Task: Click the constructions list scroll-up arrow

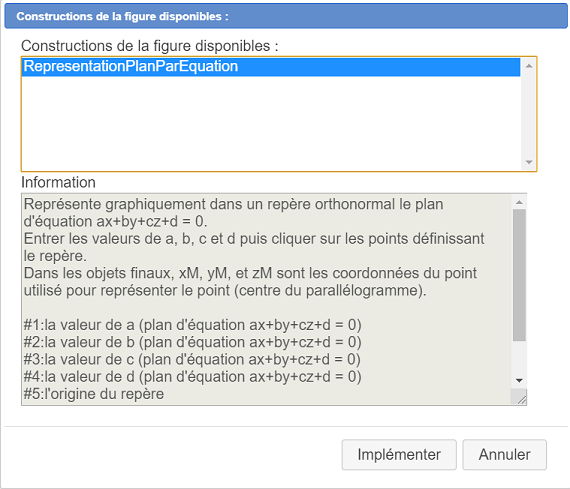Action: click(529, 66)
